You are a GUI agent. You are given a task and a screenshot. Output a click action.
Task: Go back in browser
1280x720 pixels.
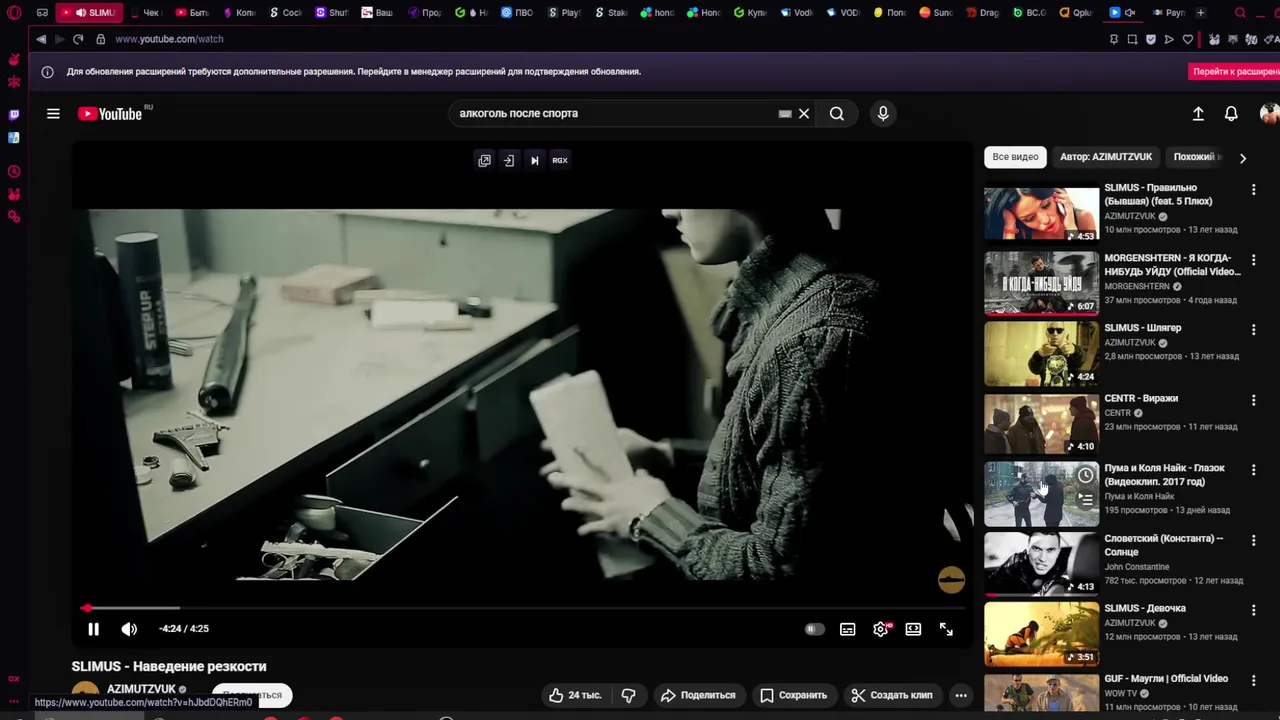pyautogui.click(x=41, y=39)
